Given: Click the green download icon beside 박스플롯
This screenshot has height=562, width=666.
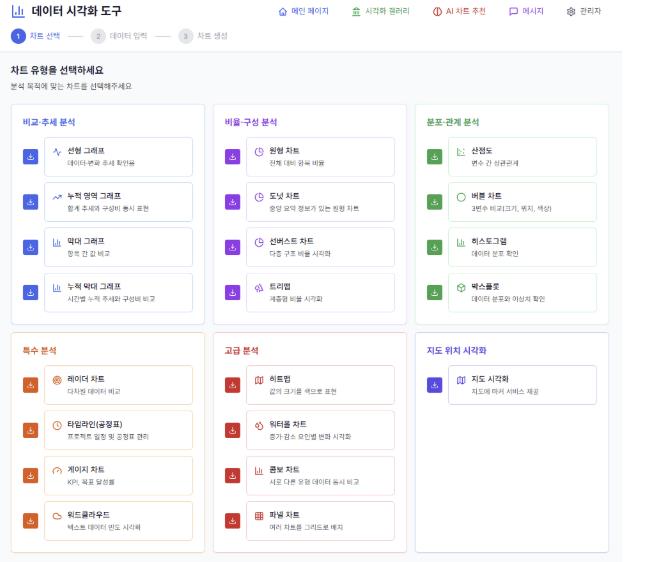Looking at the screenshot, I should (434, 292).
